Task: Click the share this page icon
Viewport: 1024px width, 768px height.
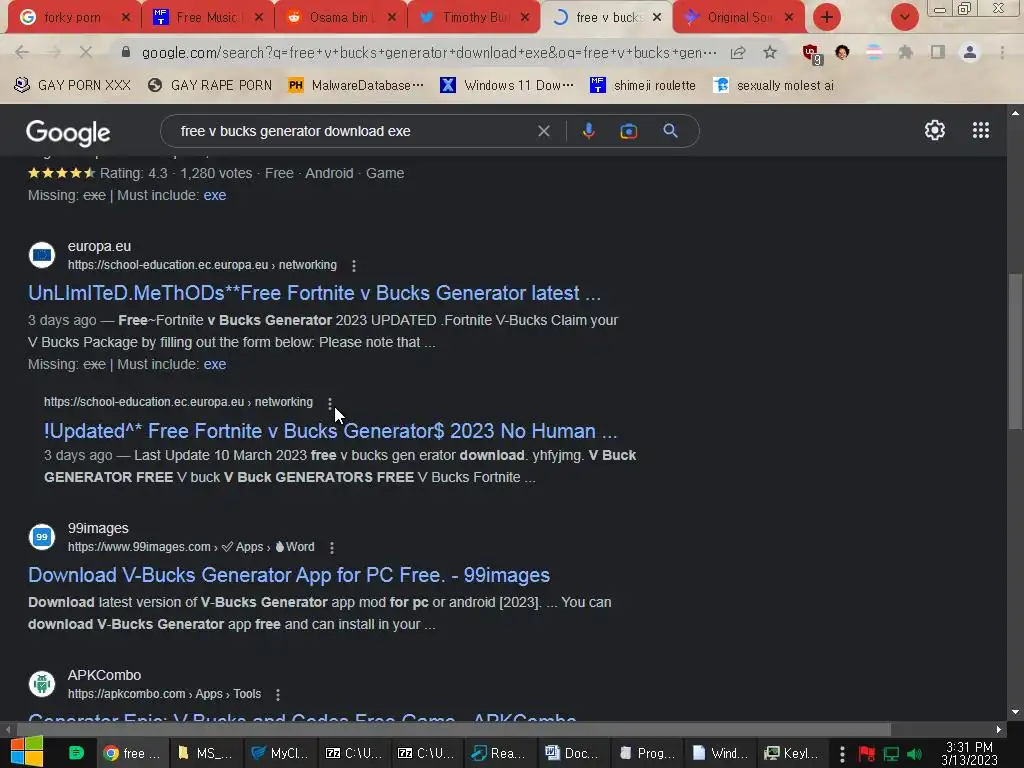Action: point(738,52)
